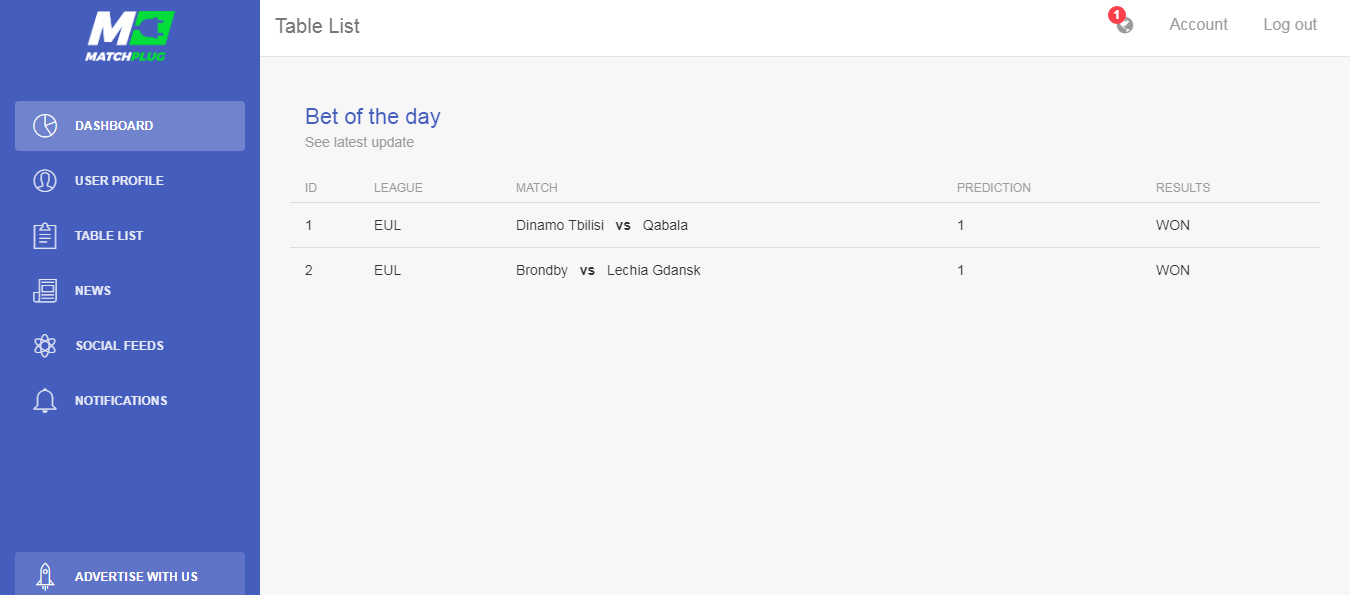Viewport: 1350px width, 595px height.
Task: Open the News newspaper icon
Action: coord(45,291)
